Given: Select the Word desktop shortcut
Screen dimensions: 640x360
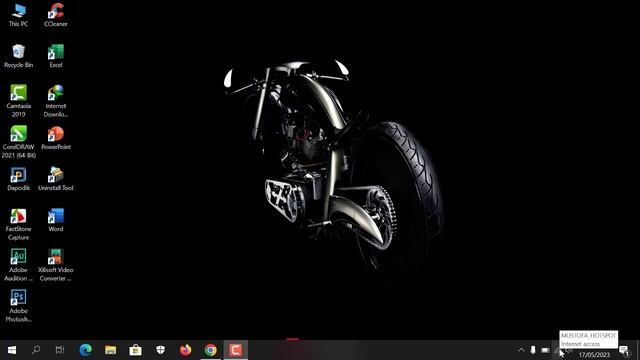Looking at the screenshot, I should 56,220.
